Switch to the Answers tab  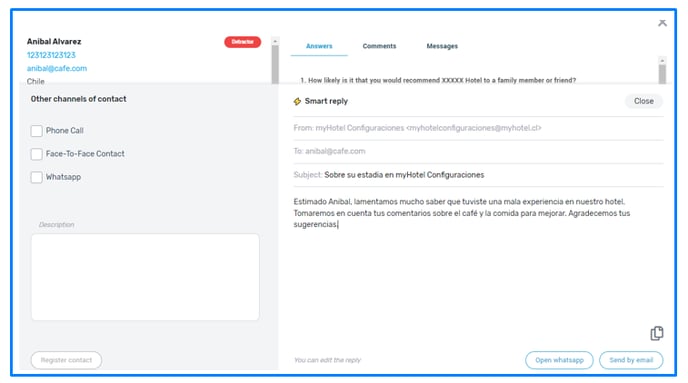[319, 46]
